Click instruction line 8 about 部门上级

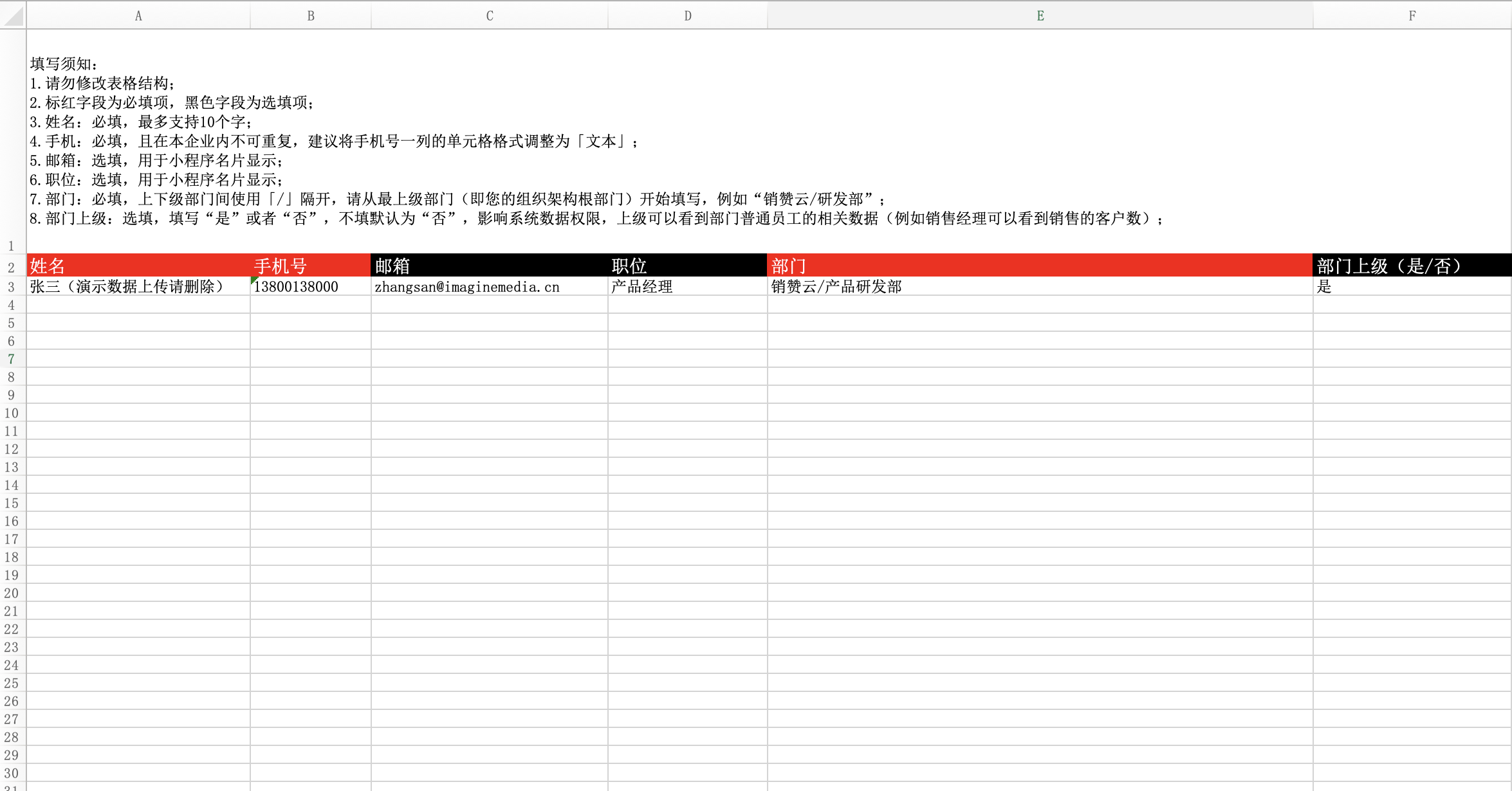(x=597, y=219)
